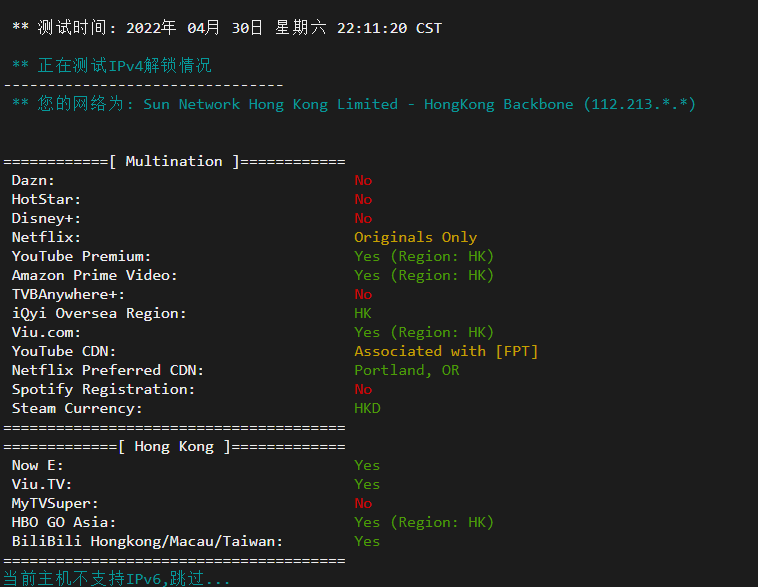Click HBO GO Asia Yes result
This screenshot has height=587, width=758.
[x=424, y=522]
